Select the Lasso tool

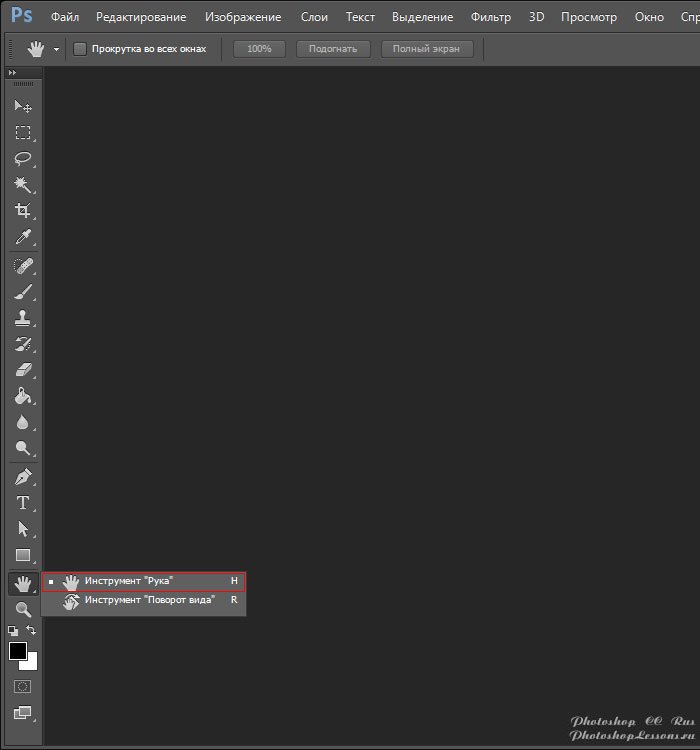(x=23, y=159)
